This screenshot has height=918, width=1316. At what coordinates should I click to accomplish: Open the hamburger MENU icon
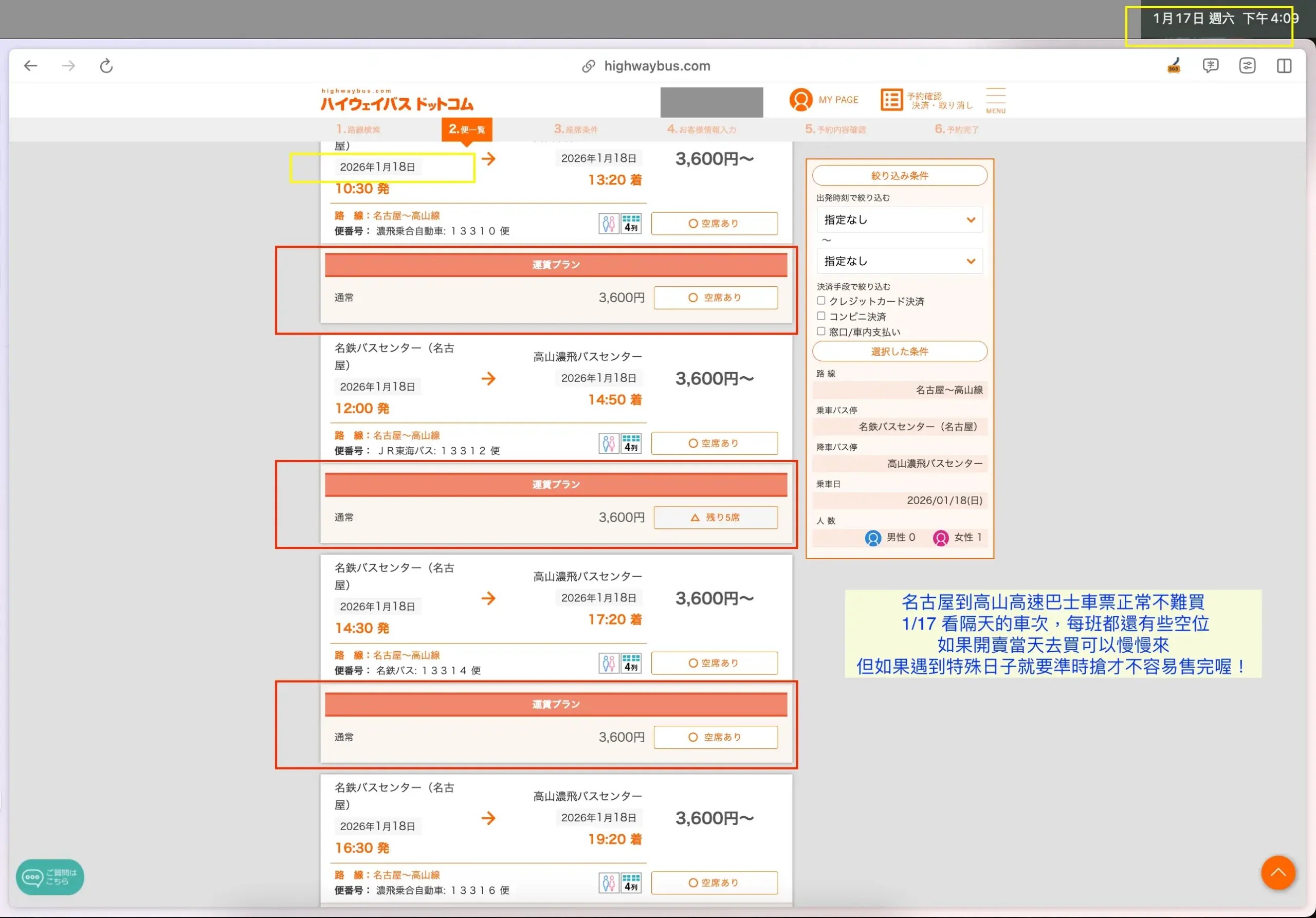(x=996, y=100)
